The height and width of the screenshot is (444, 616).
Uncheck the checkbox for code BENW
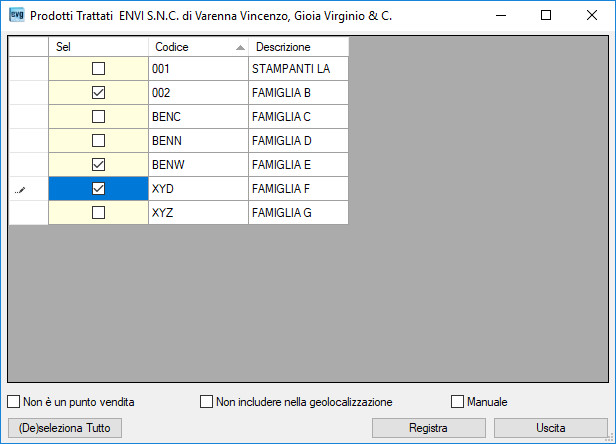(98, 165)
